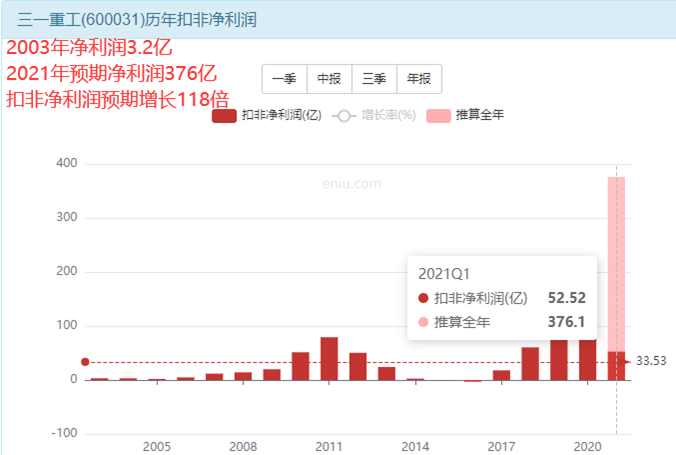Click the 2017 x-axis label
Viewport: 676px width, 455px height.
(x=501, y=446)
